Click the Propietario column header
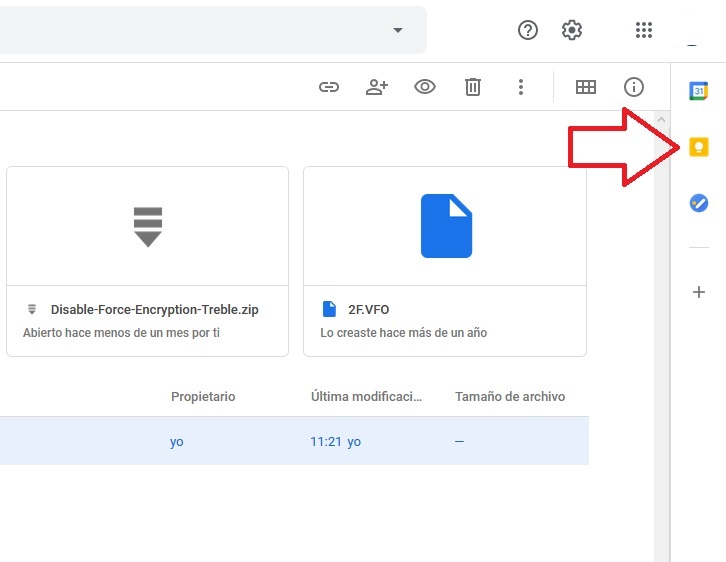The height and width of the screenshot is (562, 726). click(203, 397)
